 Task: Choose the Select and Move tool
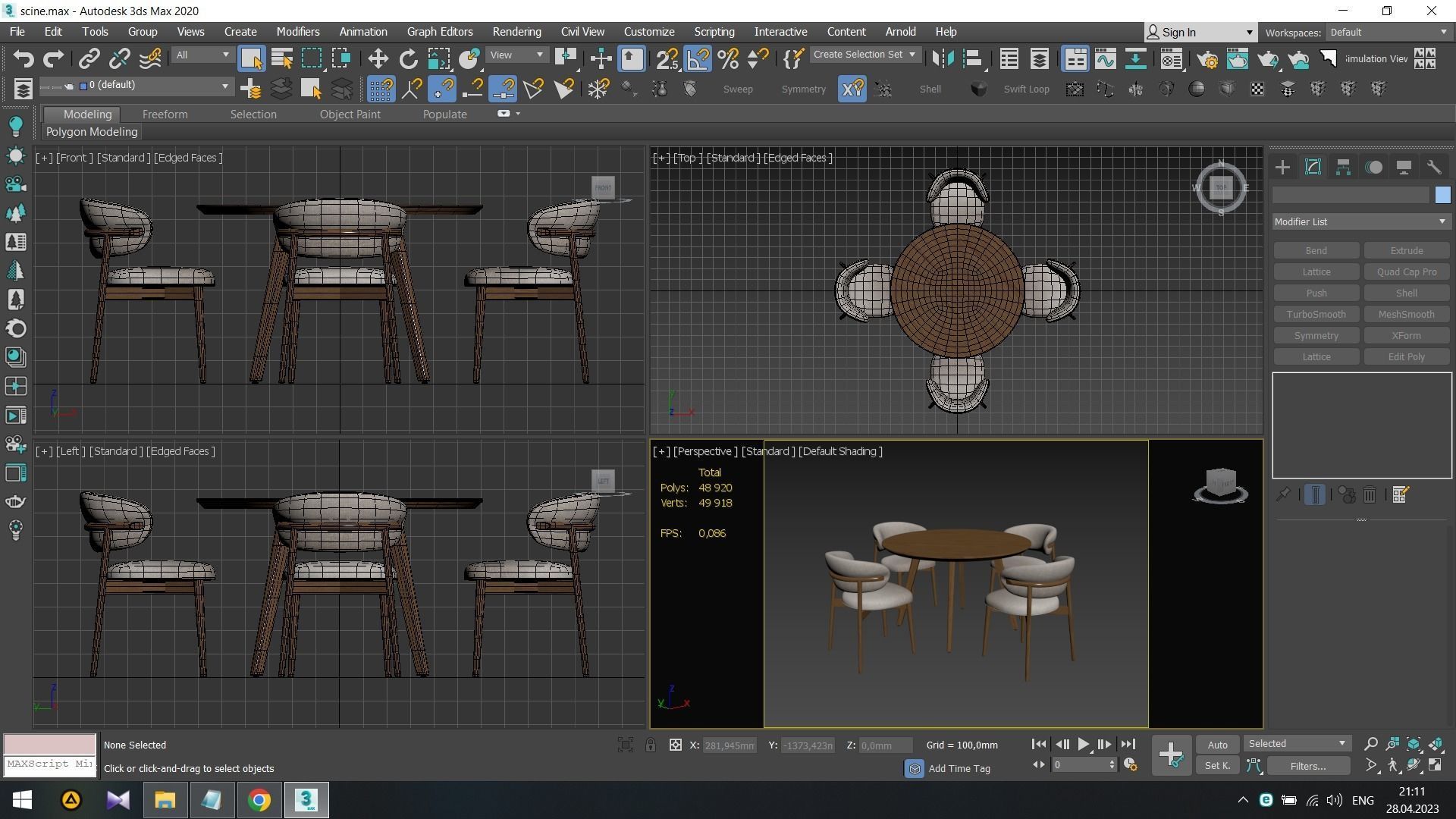(x=378, y=59)
